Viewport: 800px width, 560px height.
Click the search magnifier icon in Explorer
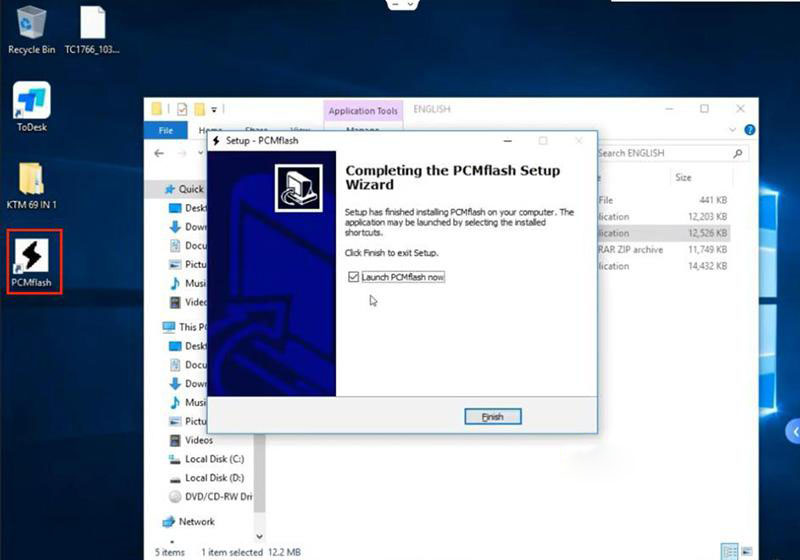pyautogui.click(x=738, y=153)
